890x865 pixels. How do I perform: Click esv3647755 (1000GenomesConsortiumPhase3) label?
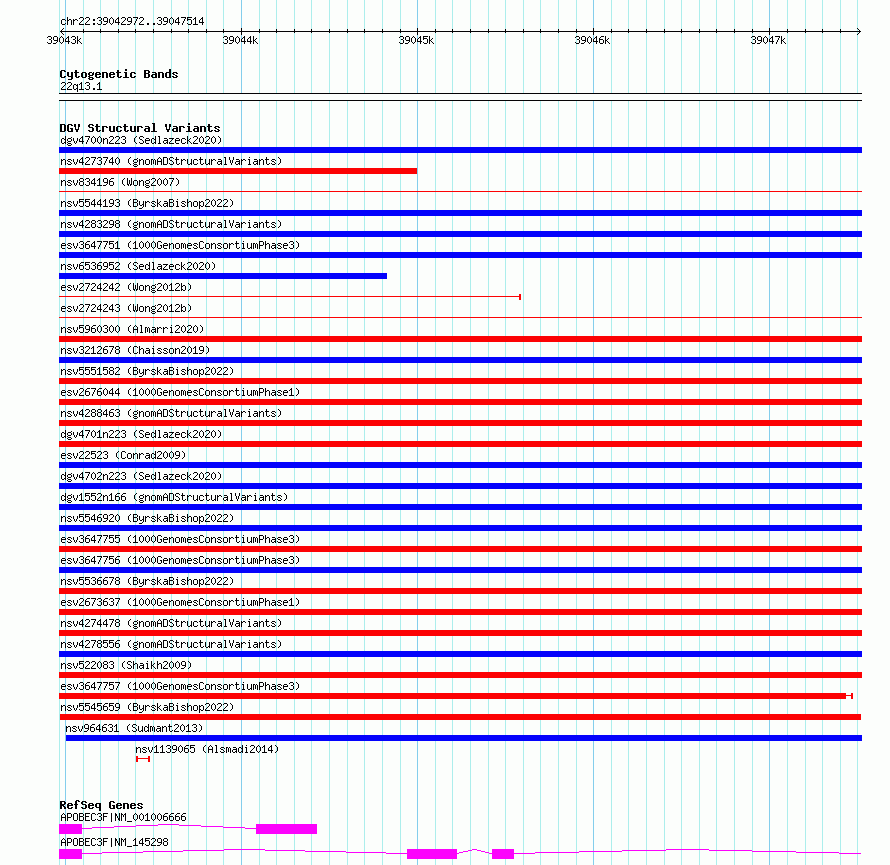tap(180, 539)
